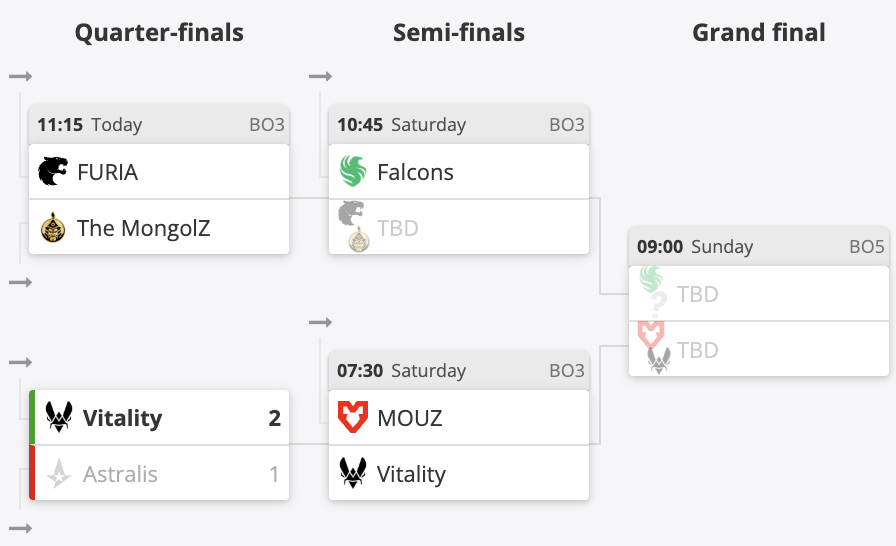Open the 11:15 Today match header
The width and height of the screenshot is (896, 546).
(158, 125)
